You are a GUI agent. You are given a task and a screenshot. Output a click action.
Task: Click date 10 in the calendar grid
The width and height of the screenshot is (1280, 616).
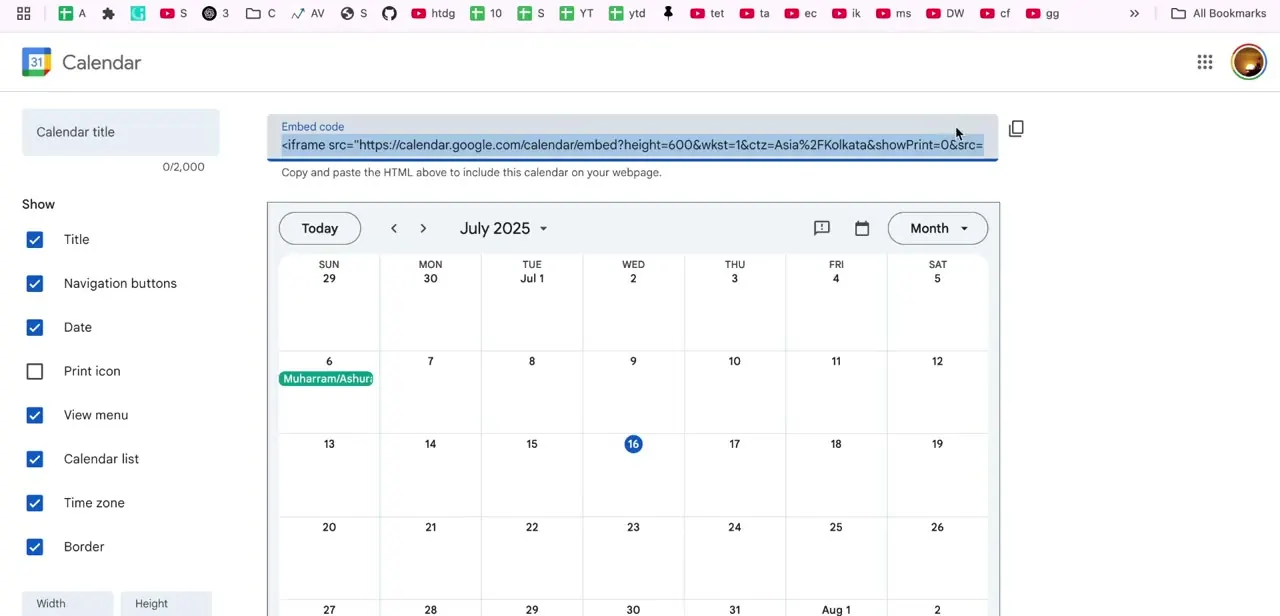click(x=734, y=361)
